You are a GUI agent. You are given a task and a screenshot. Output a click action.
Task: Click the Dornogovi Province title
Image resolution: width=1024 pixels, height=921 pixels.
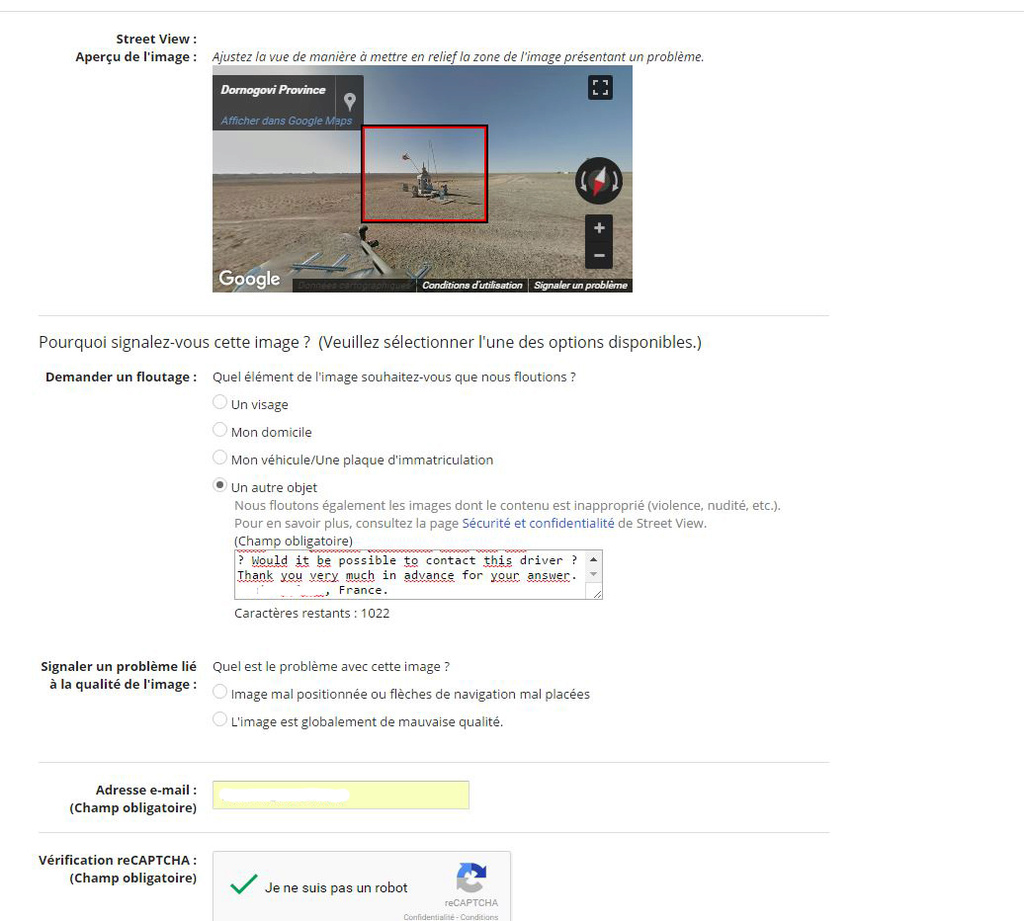pos(273,89)
